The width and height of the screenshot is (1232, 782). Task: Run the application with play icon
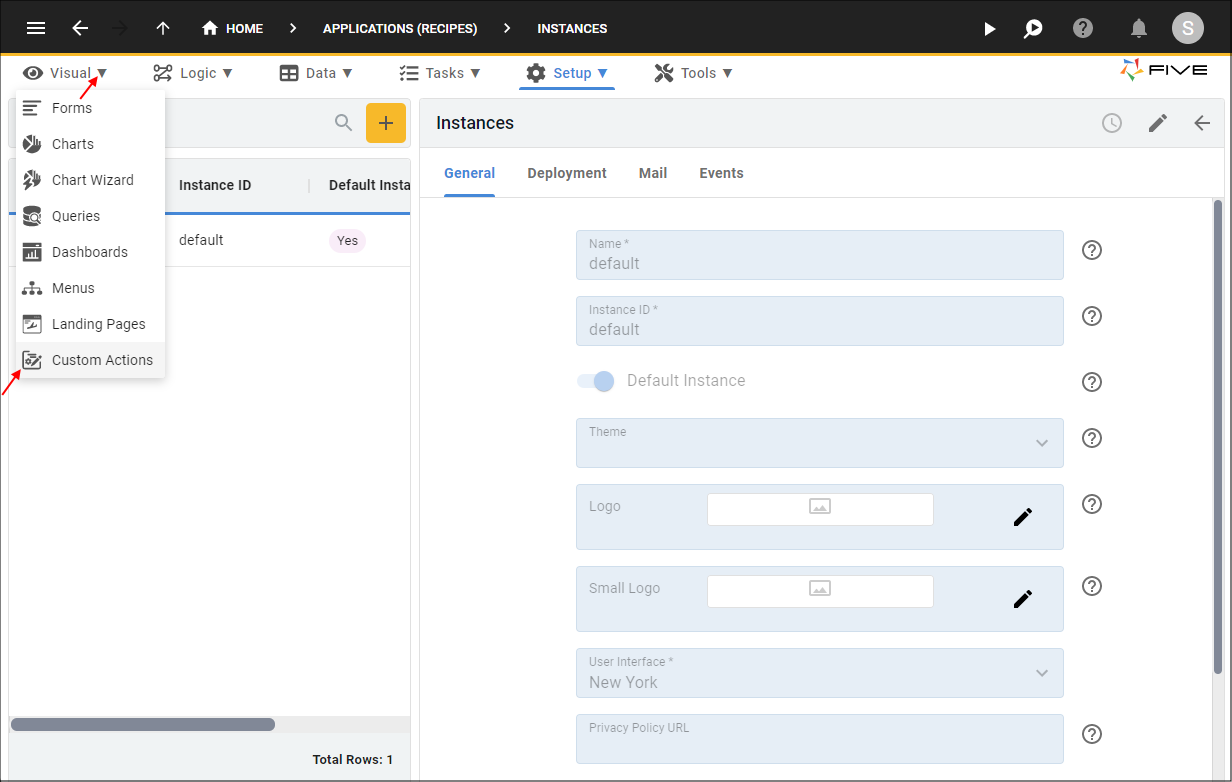(x=989, y=29)
